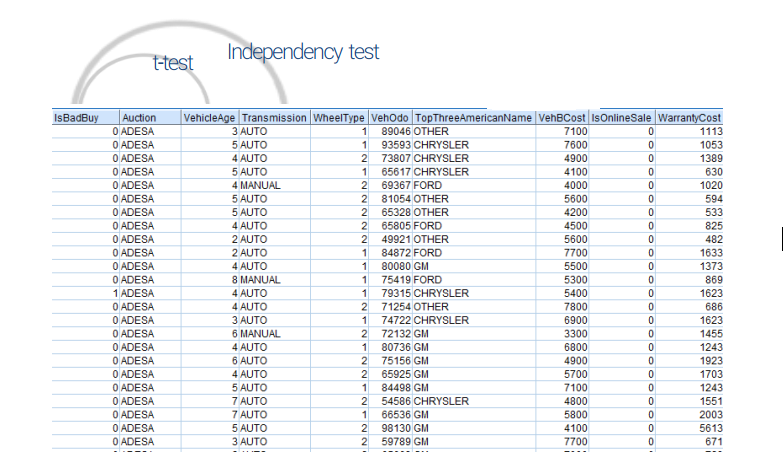Click the IsOnlineSale column header

click(x=622, y=118)
